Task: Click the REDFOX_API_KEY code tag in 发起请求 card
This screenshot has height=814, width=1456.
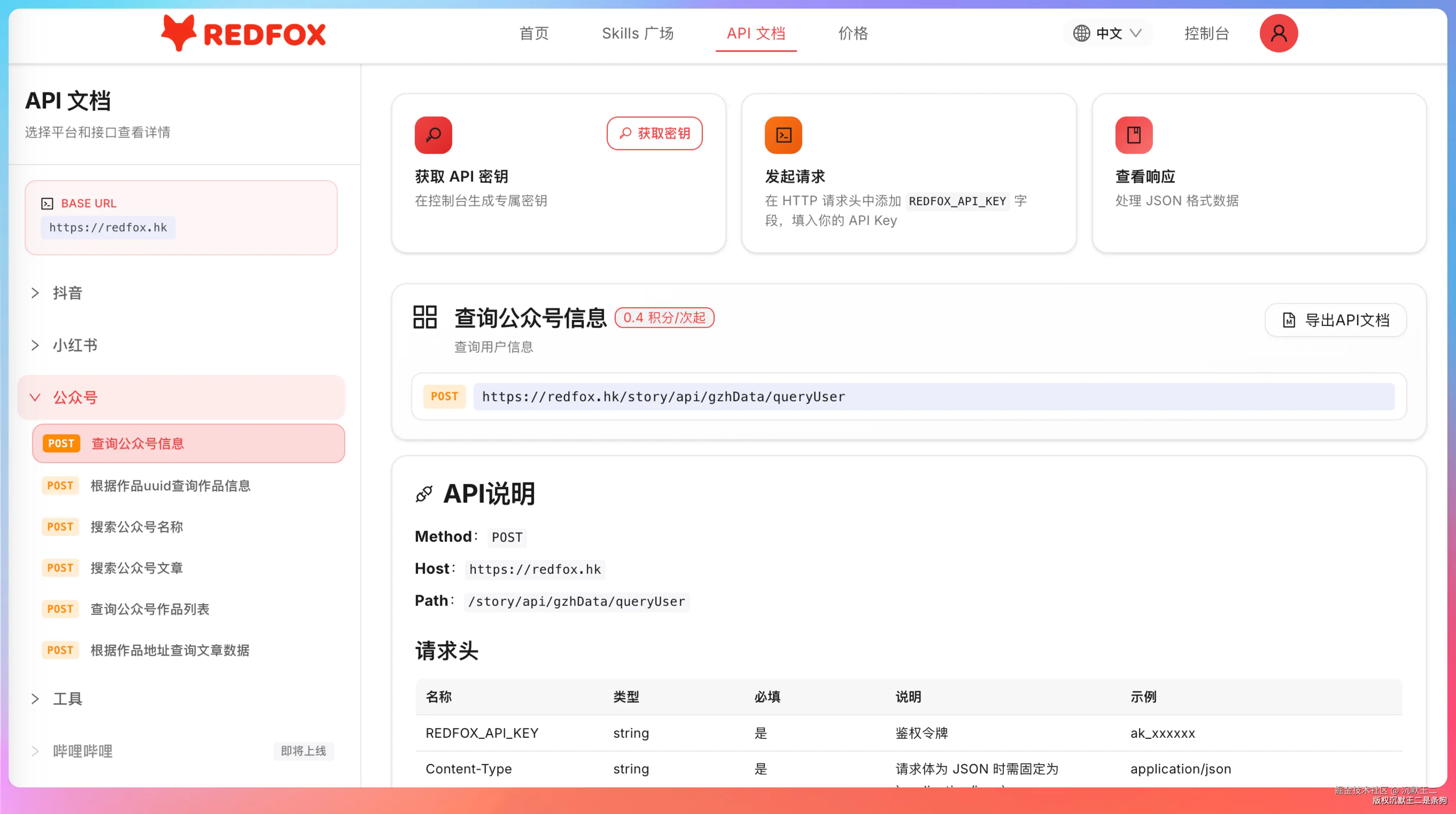Action: pyautogui.click(x=957, y=201)
